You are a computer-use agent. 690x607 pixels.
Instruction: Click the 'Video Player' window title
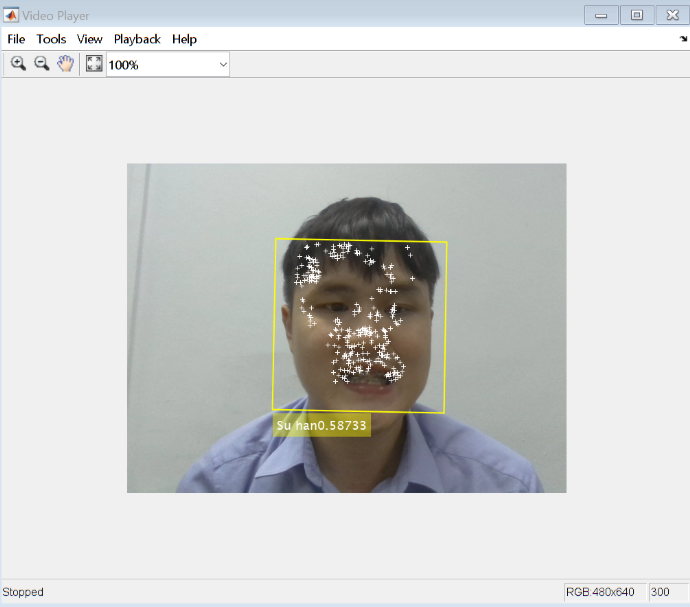click(x=55, y=16)
